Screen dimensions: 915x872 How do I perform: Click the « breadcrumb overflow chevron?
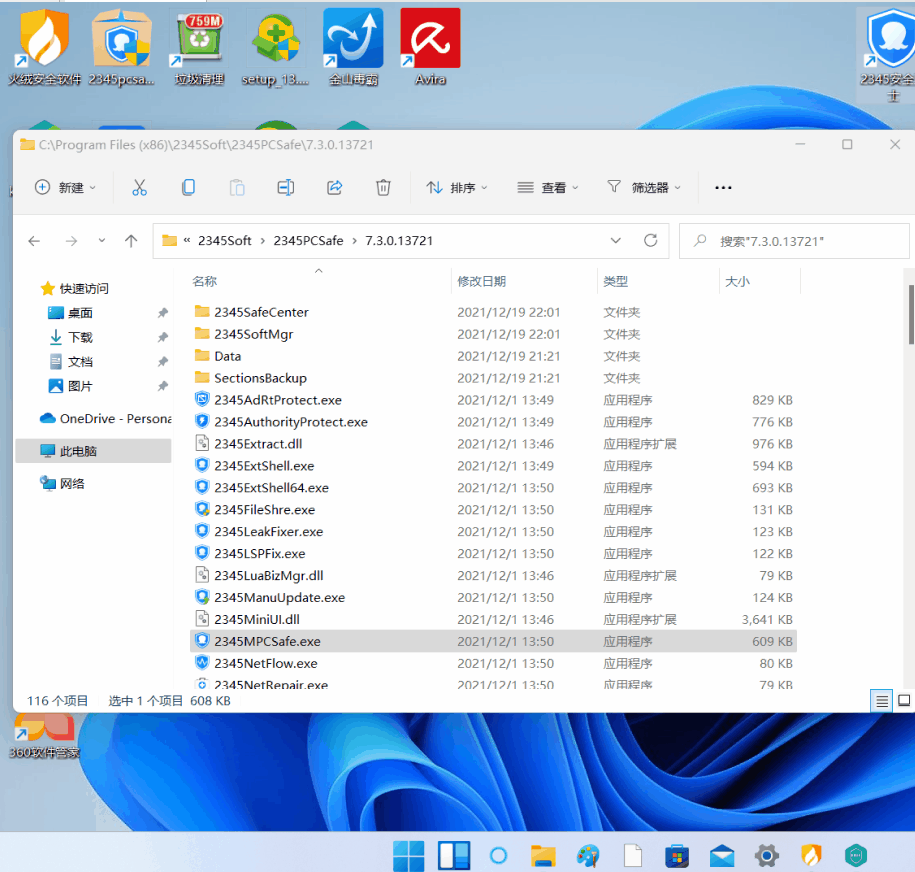(187, 240)
